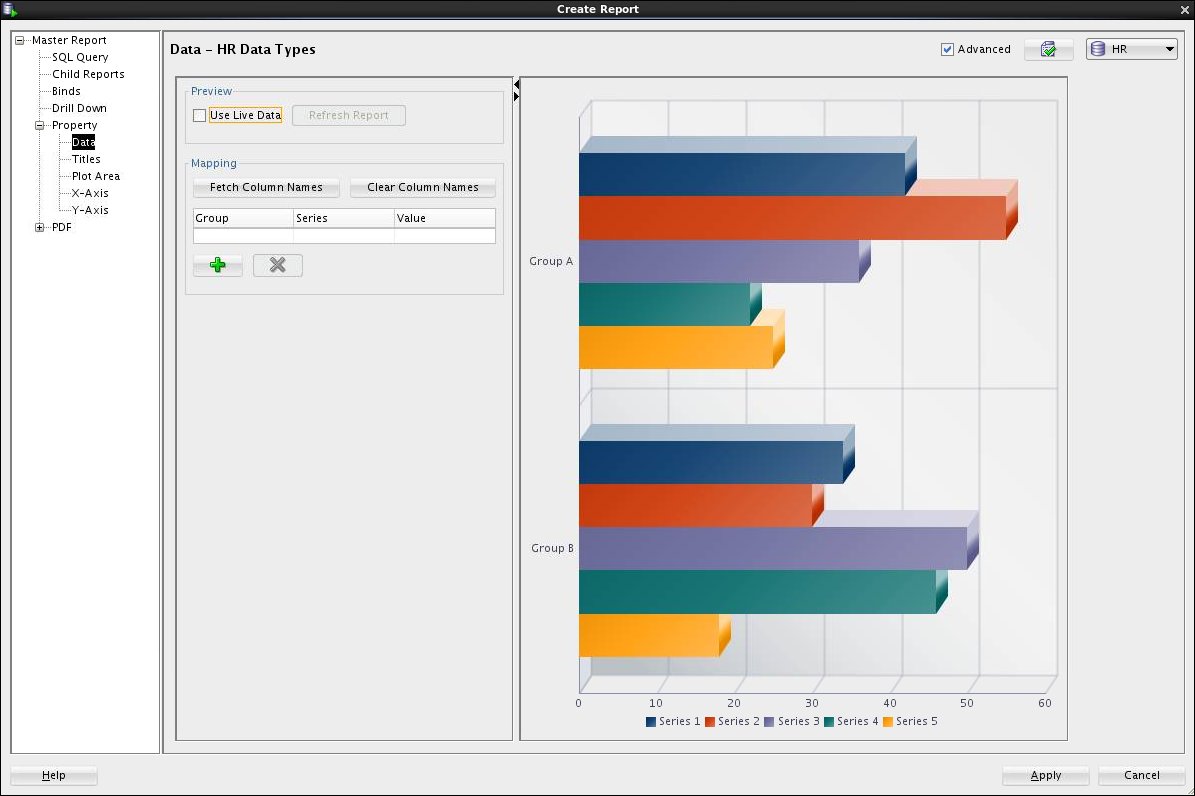Click the purple Series 3 bar in Group B
The height and width of the screenshot is (796, 1195).
click(x=773, y=548)
